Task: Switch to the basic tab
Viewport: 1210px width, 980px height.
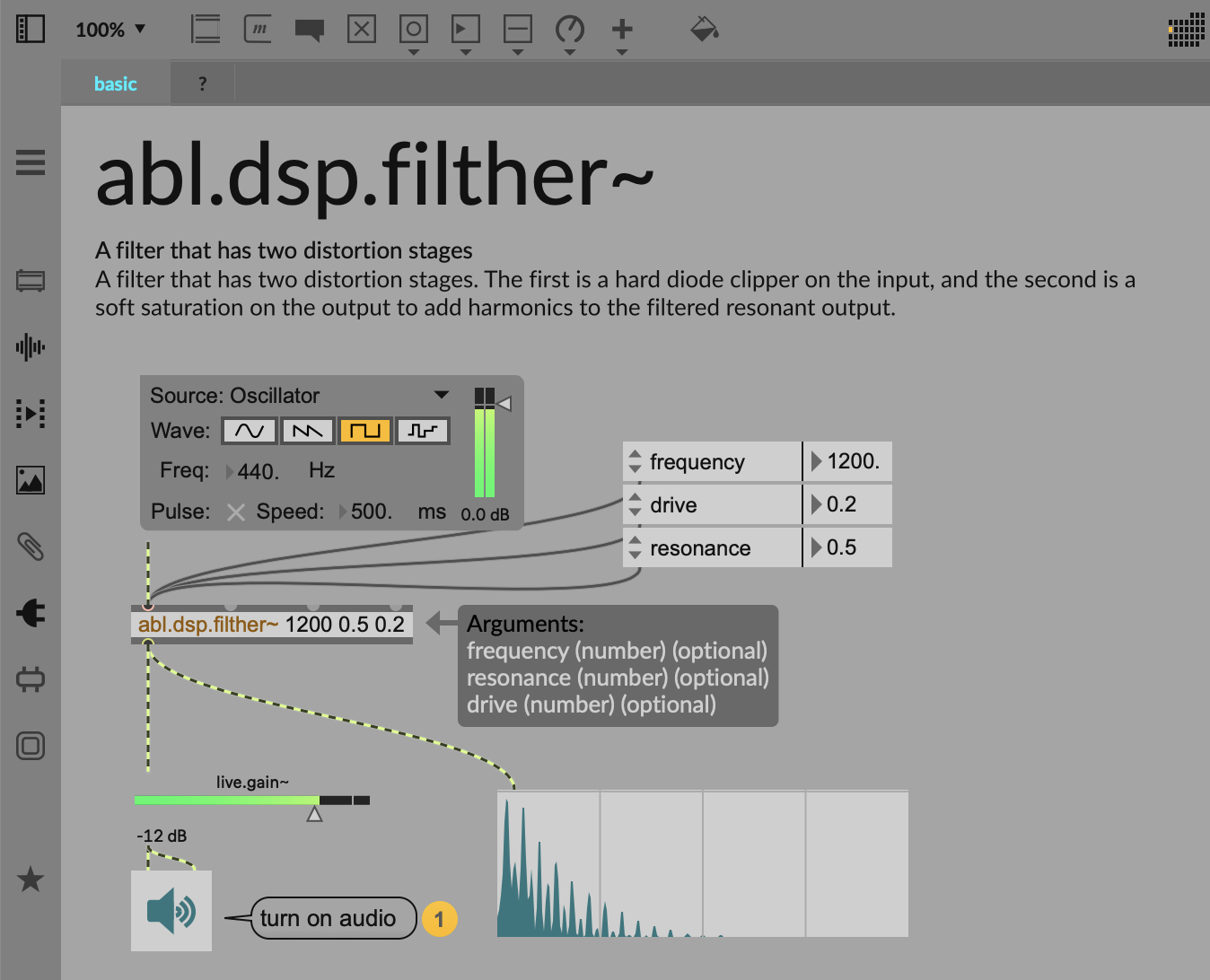Action: click(x=116, y=84)
